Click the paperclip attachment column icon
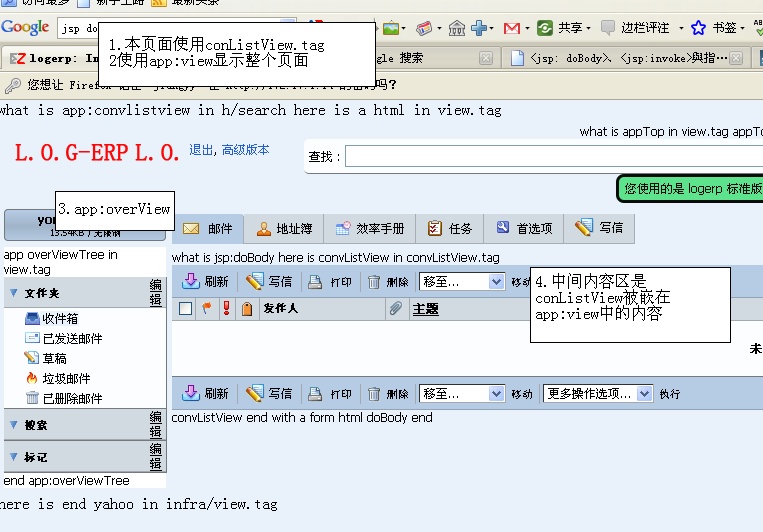This screenshot has height=532, width=763. click(x=396, y=308)
